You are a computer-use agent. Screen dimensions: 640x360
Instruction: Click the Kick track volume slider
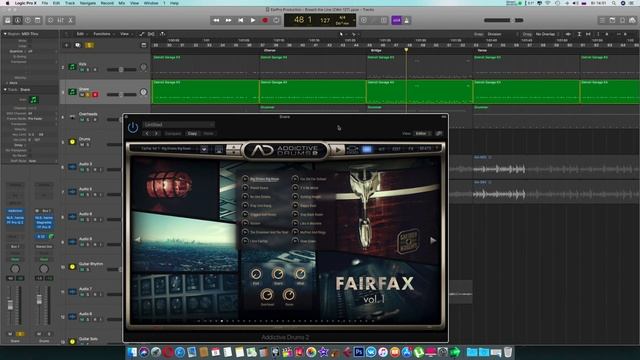click(122, 70)
